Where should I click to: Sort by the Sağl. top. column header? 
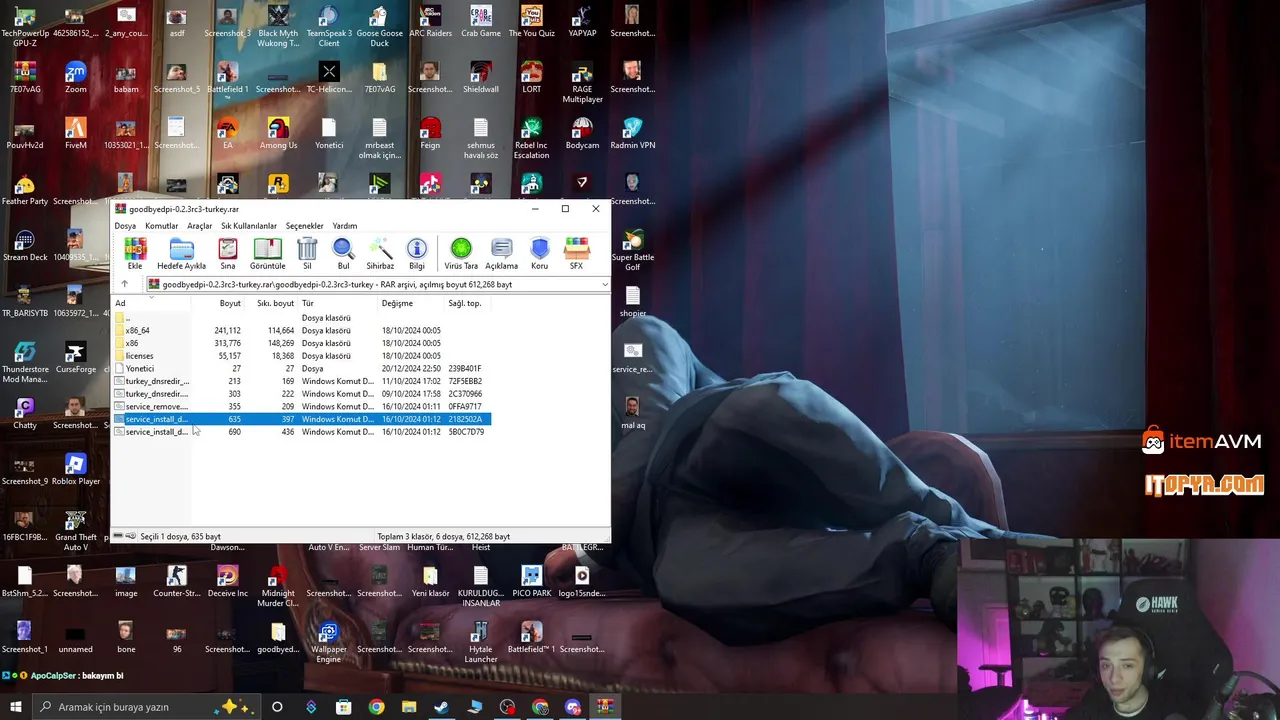(x=467, y=303)
